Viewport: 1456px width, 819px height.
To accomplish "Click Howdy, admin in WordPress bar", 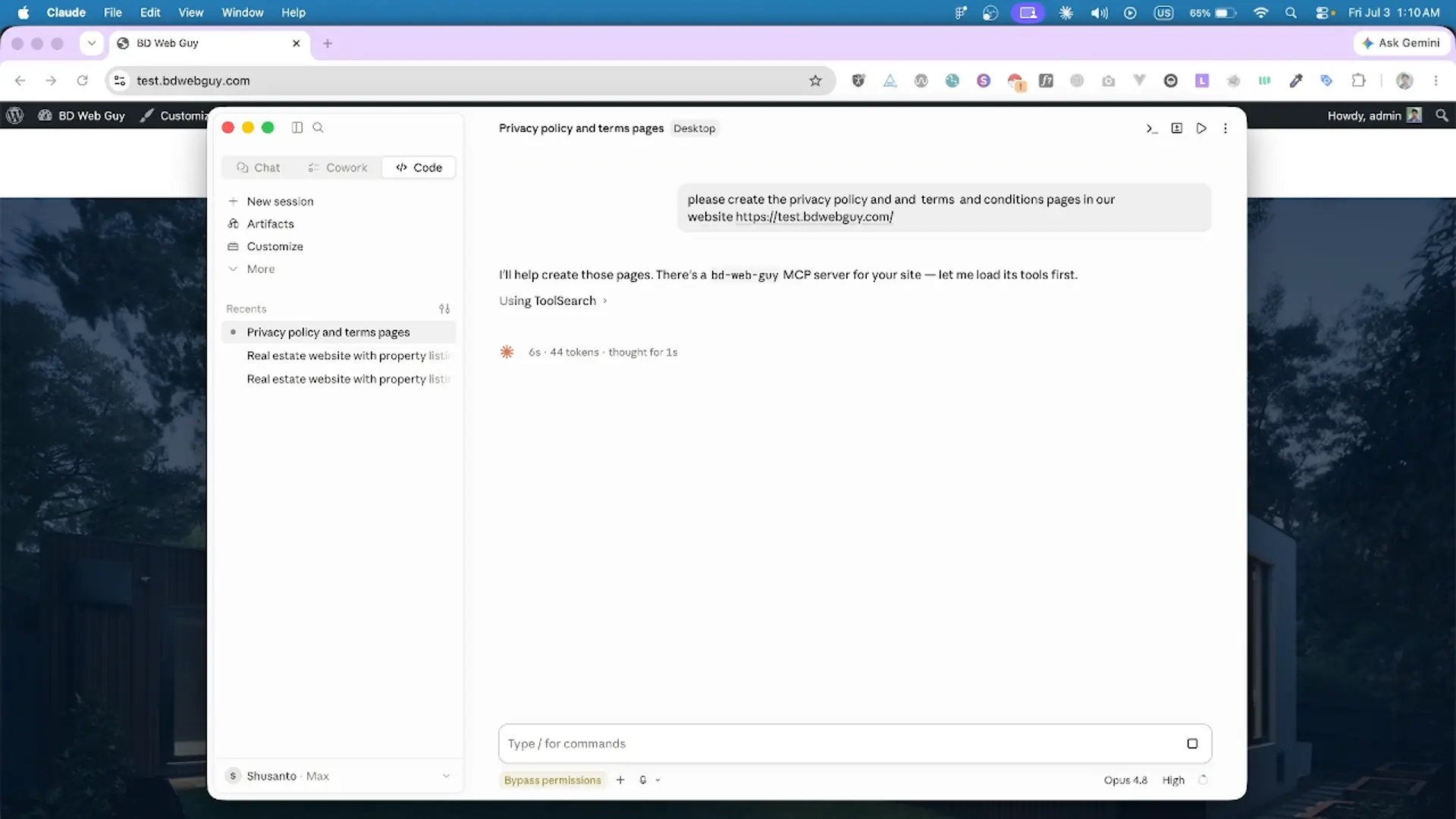I will click(1374, 116).
